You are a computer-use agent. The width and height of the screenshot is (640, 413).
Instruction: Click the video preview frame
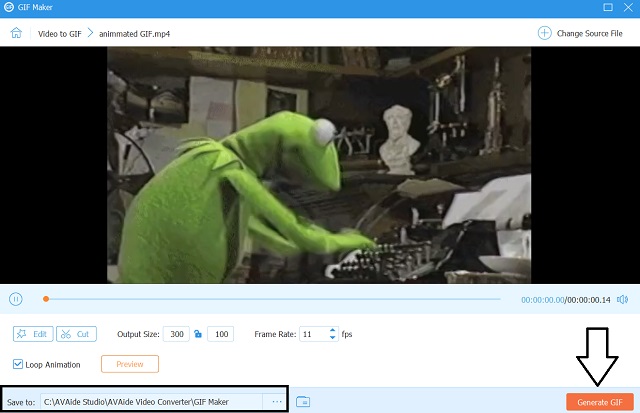(319, 165)
